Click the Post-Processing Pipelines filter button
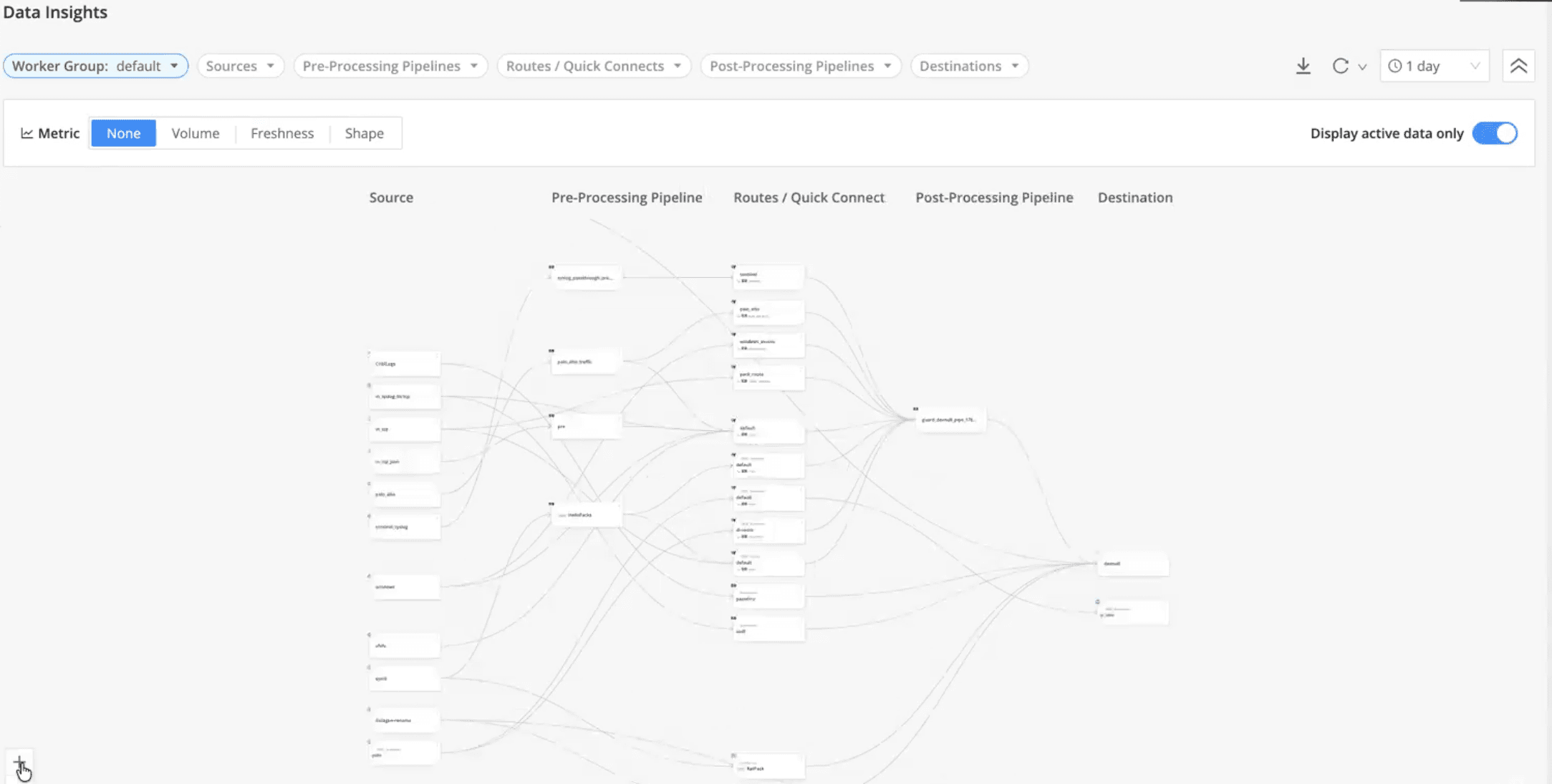1552x784 pixels. click(800, 65)
